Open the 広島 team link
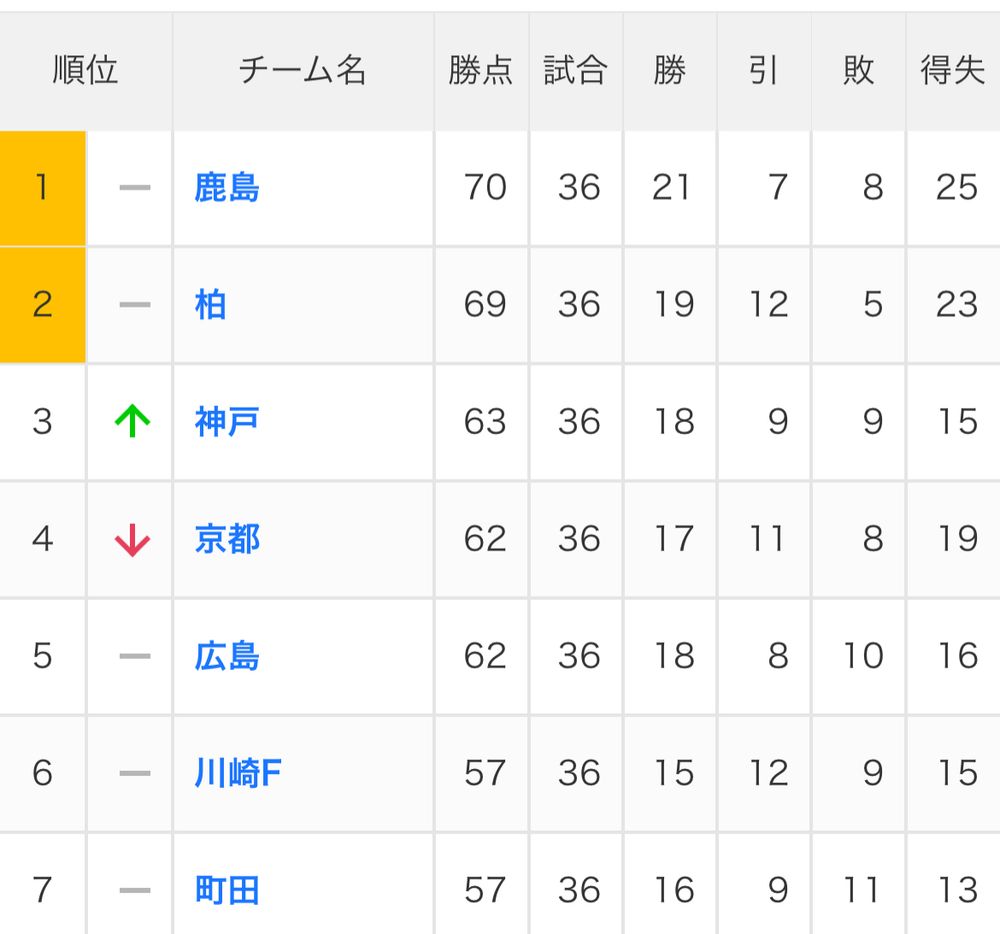The width and height of the screenshot is (1000, 934). (x=227, y=656)
